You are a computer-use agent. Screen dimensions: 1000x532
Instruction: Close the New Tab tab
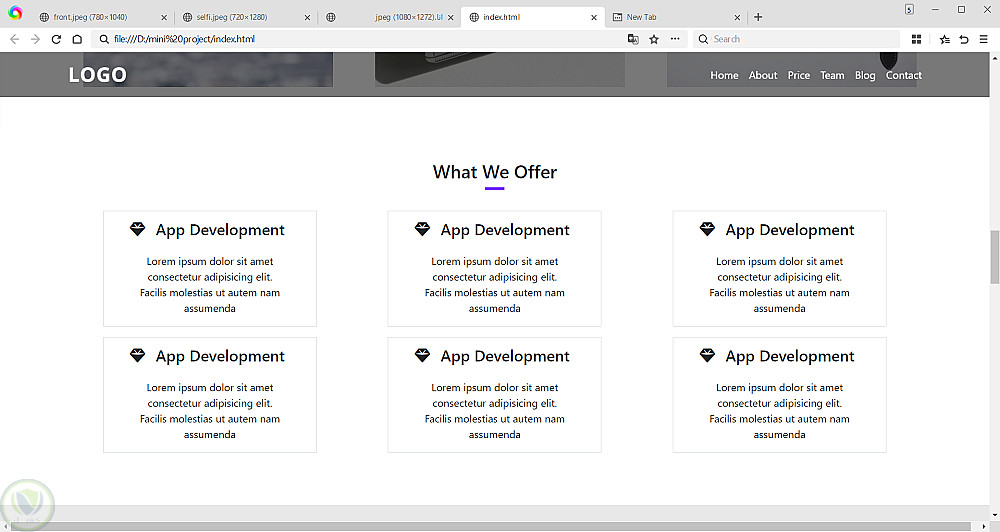(737, 17)
